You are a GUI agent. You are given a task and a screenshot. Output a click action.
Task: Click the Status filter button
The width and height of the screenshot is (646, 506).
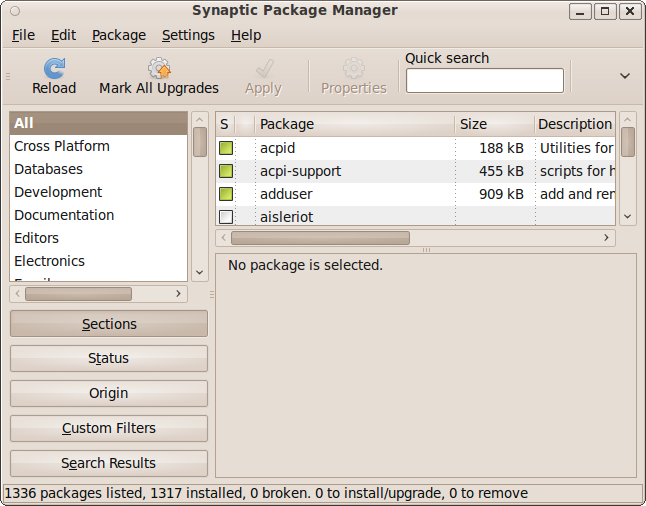pos(109,358)
